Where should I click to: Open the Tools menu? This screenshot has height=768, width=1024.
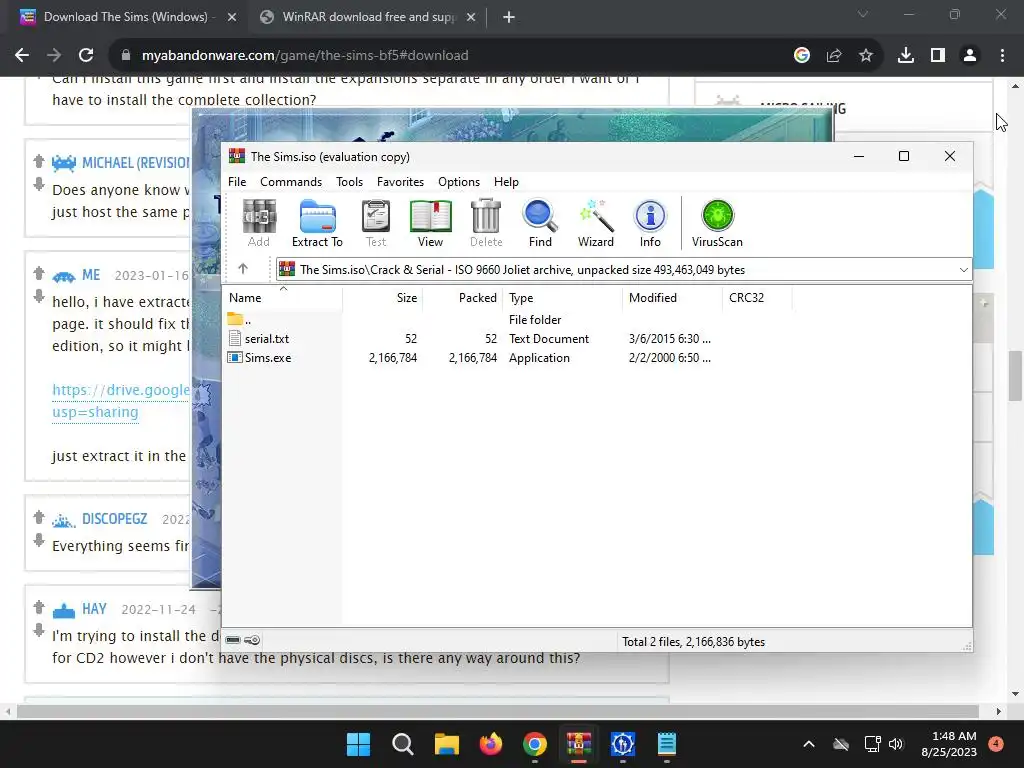coord(349,182)
